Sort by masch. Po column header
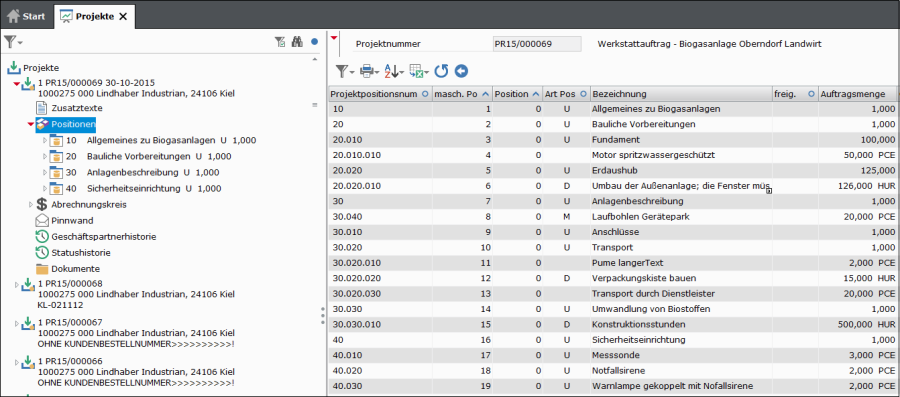The image size is (900, 397). coord(461,94)
